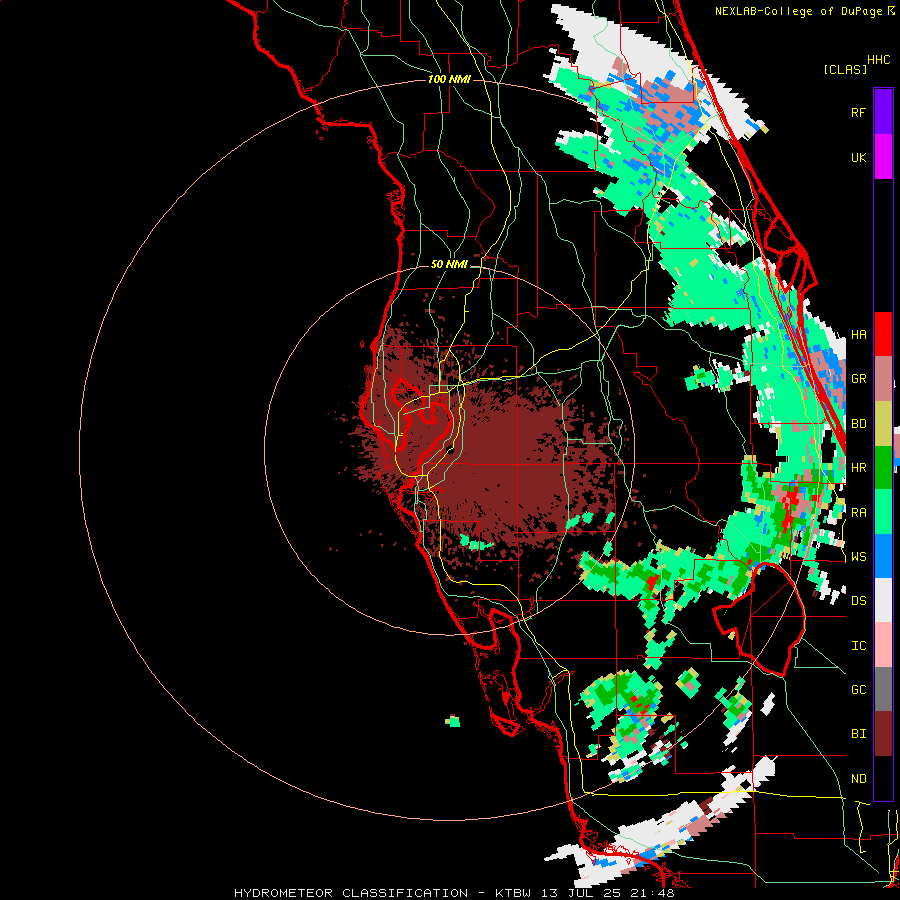Pick the dark green HR legend swatch

[x=883, y=468]
